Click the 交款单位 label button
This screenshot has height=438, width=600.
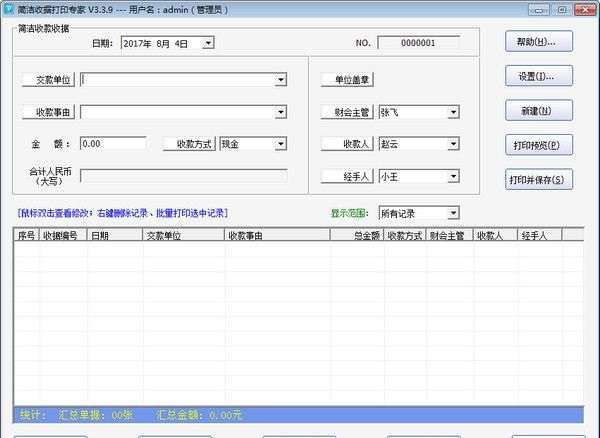coord(49,80)
